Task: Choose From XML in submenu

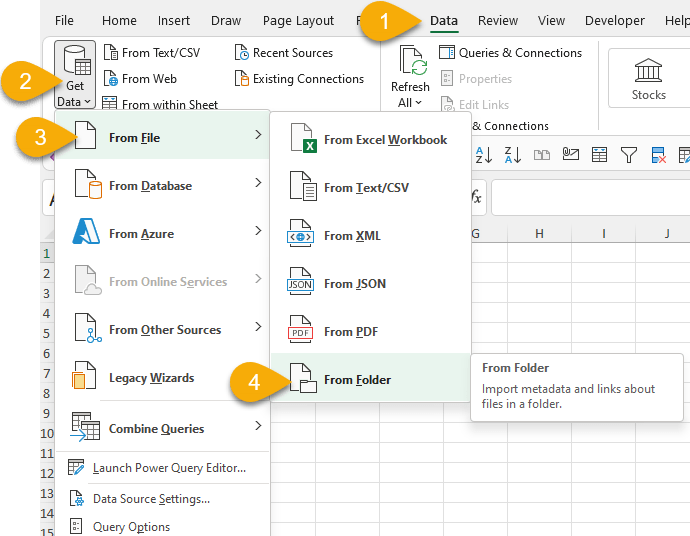Action: click(x=352, y=236)
